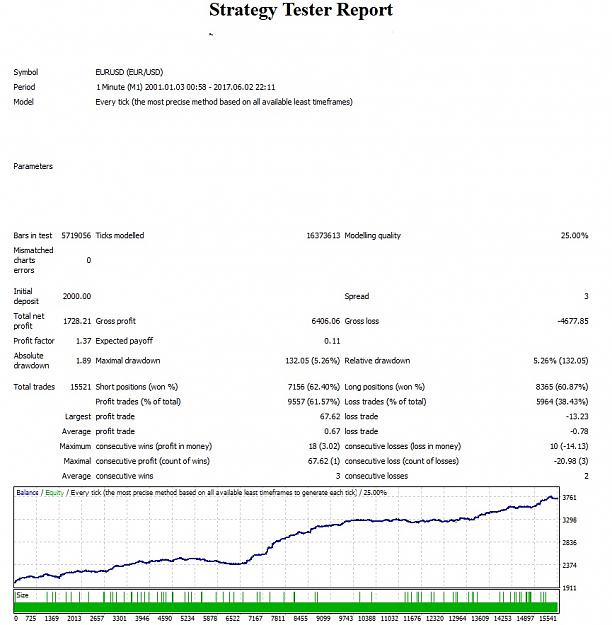The width and height of the screenshot is (612, 625).
Task: Select Initial deposit value 2000.00
Action: click(x=77, y=296)
